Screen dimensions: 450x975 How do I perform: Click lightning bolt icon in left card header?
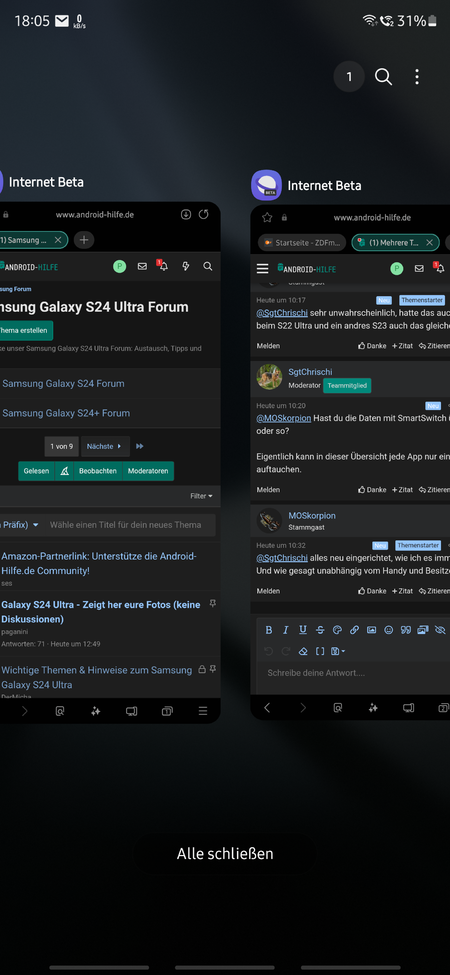click(185, 267)
